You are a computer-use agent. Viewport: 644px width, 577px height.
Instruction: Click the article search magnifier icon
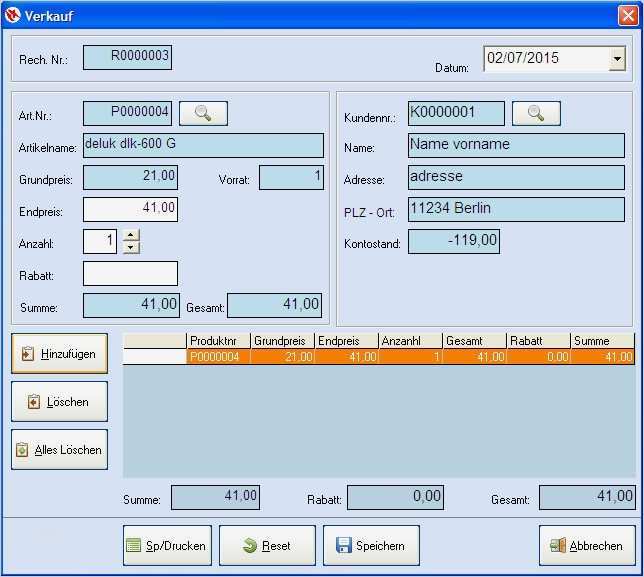point(203,113)
